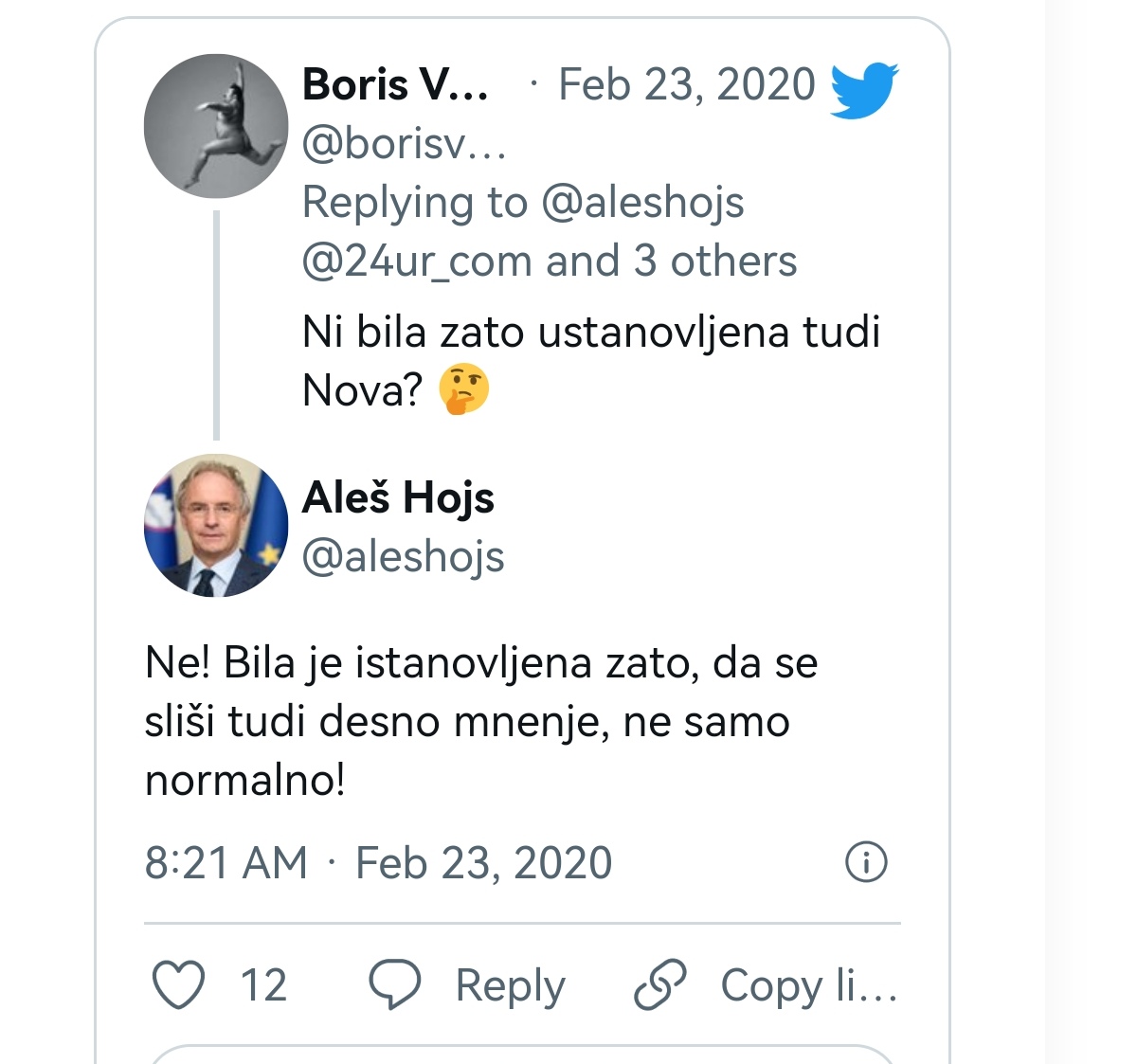Click the @aleshojs mention in Replying to
Image resolution: width=1137 pixels, height=1064 pixels.
[x=643, y=203]
